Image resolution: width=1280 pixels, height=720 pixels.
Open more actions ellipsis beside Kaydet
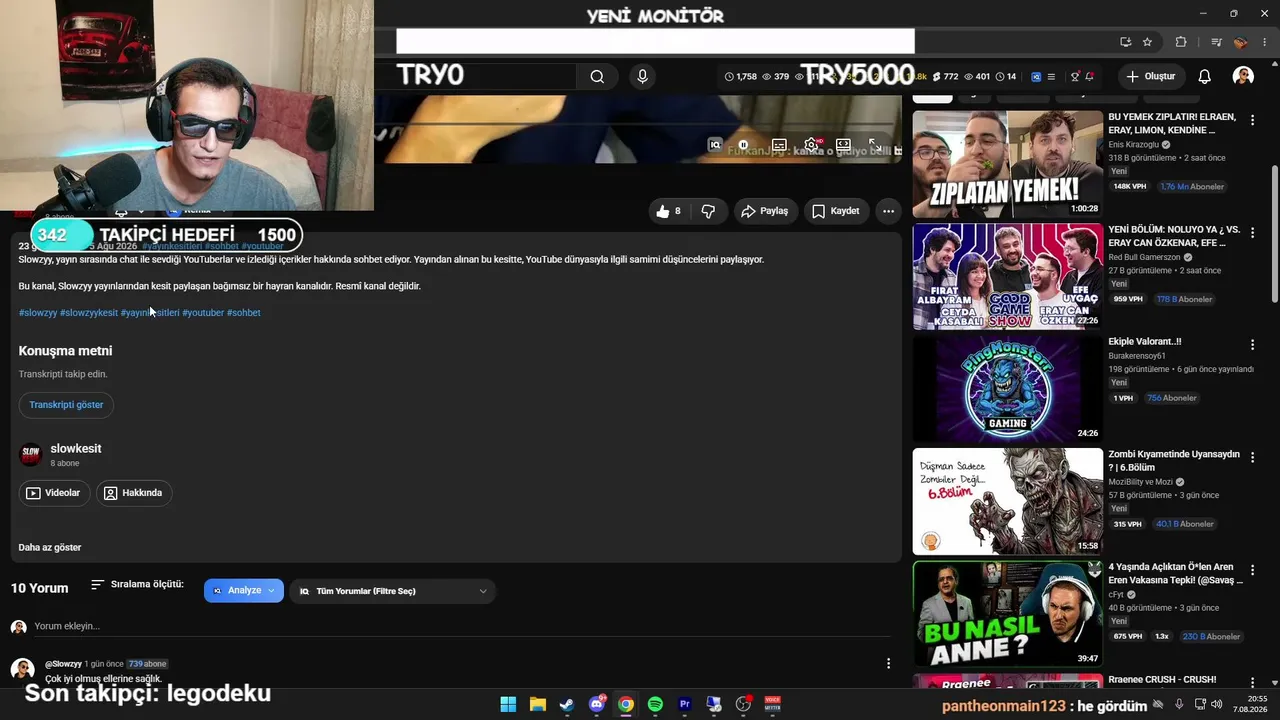888,211
